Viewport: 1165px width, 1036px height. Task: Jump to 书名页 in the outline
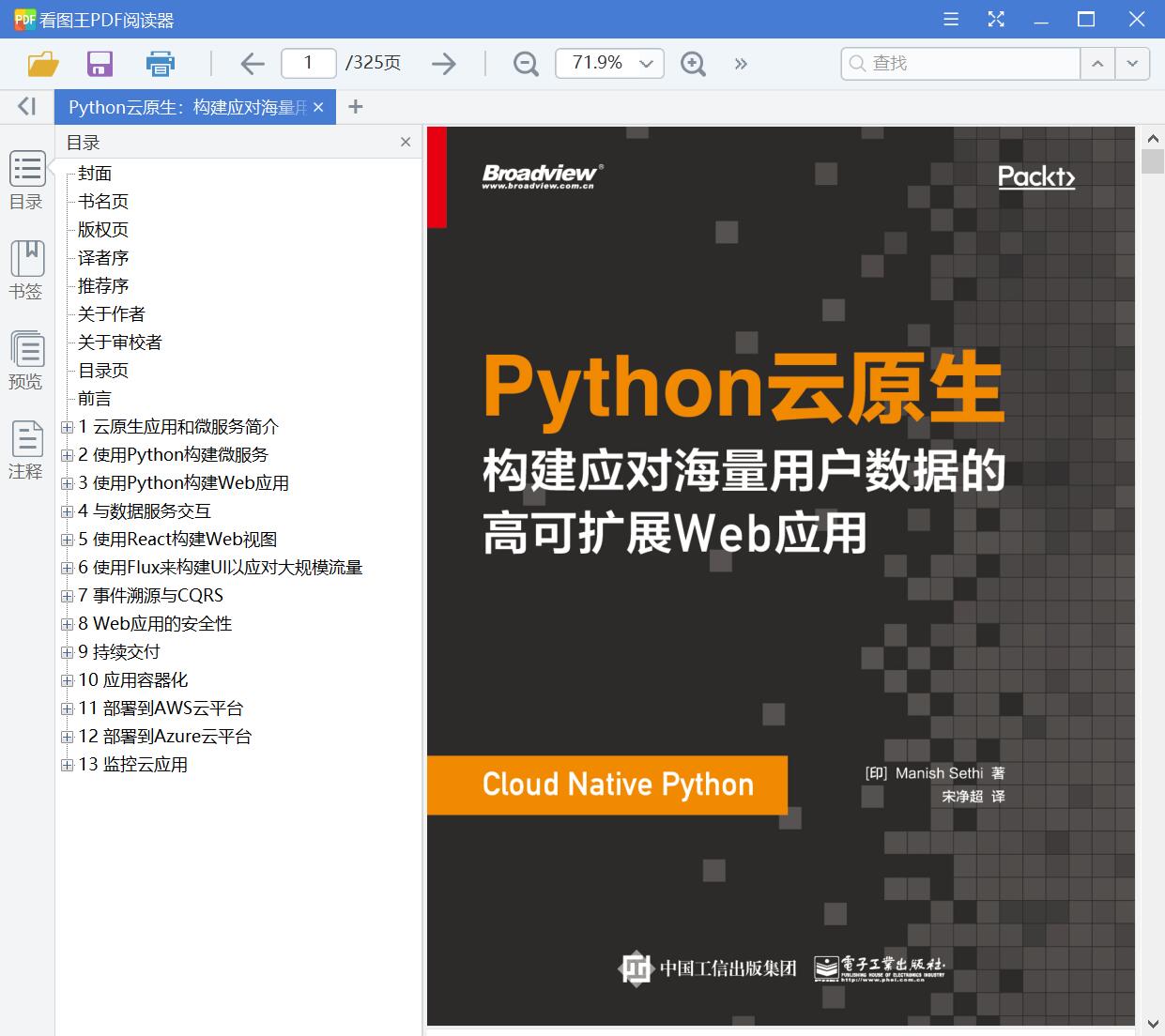pyautogui.click(x=103, y=202)
